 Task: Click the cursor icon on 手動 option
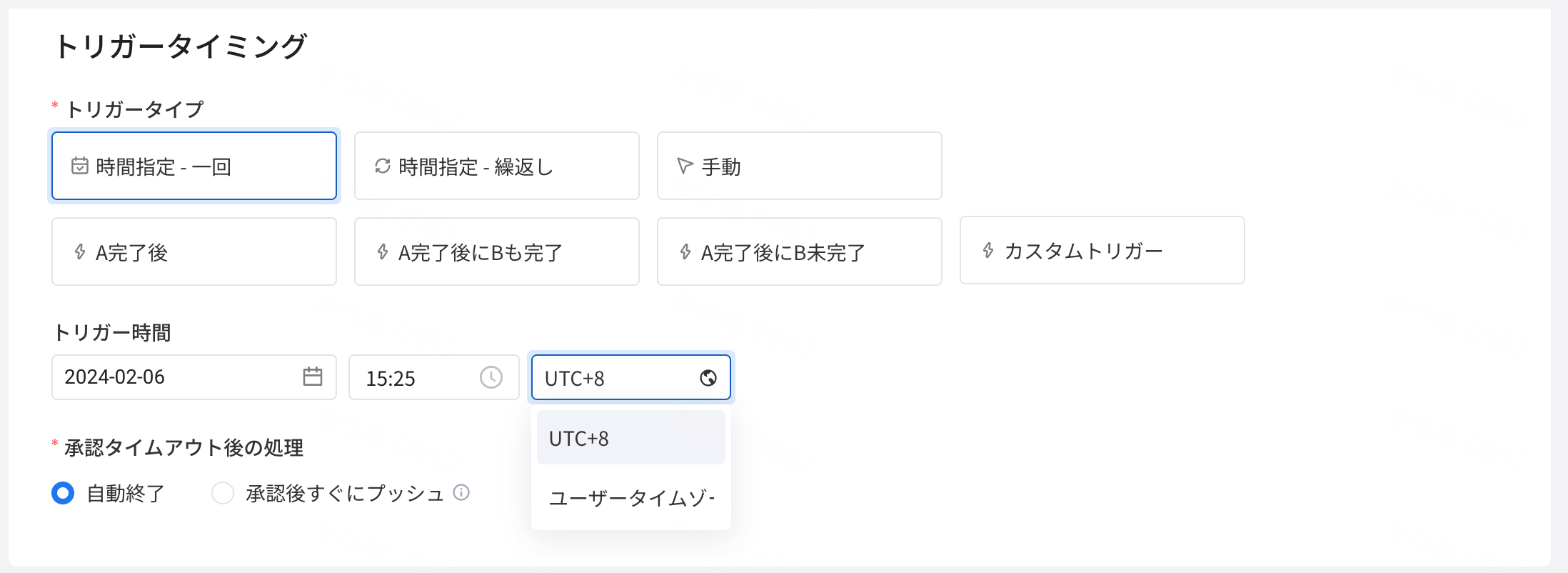coord(685,166)
